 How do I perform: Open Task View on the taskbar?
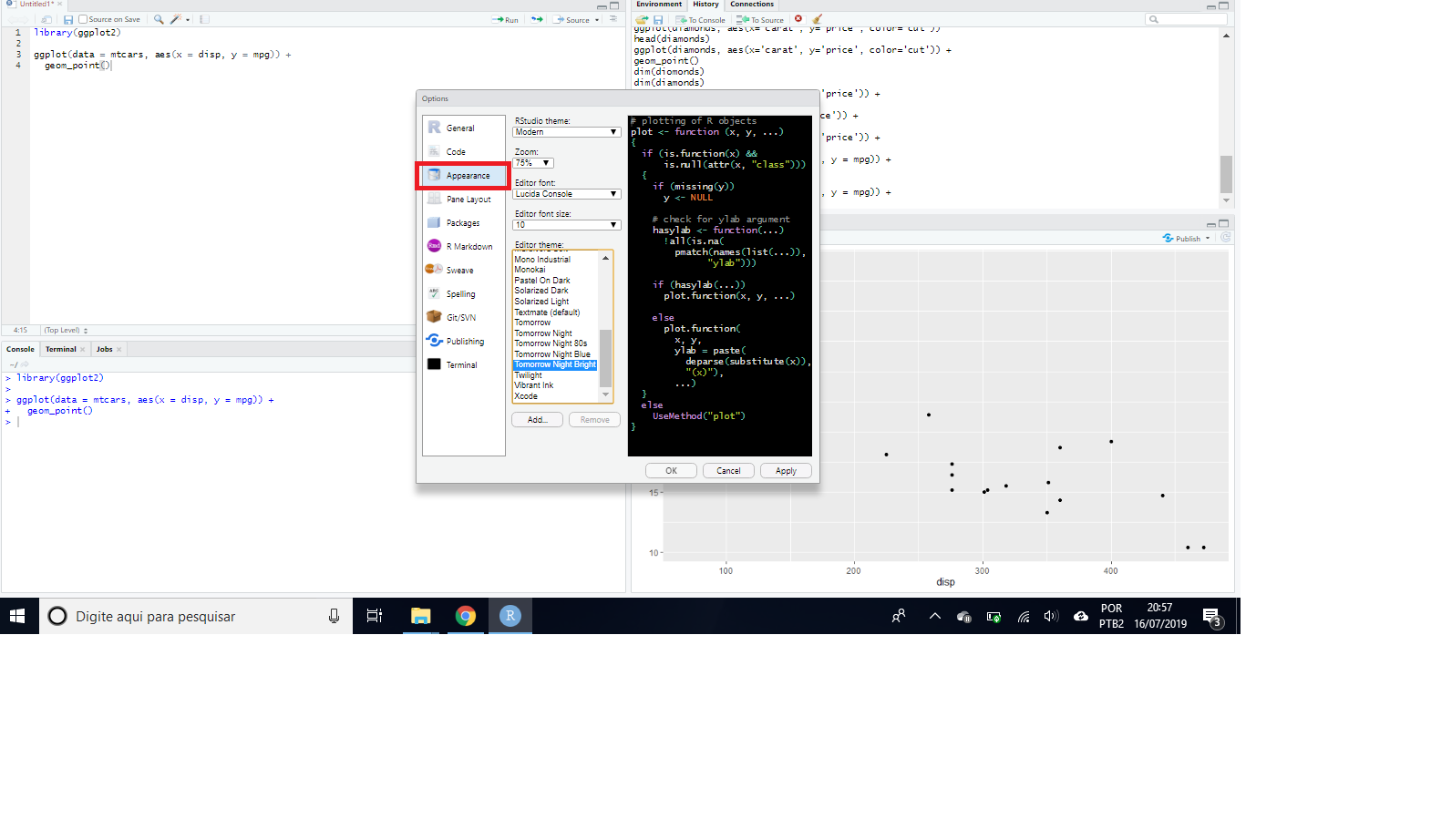click(x=375, y=617)
